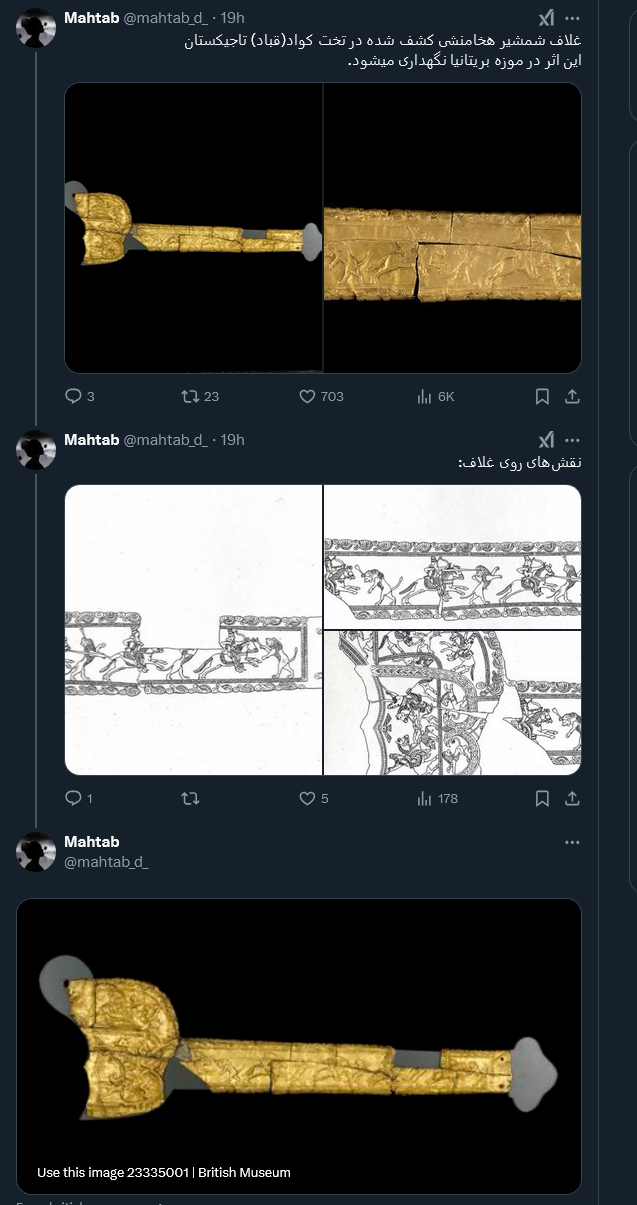The height and width of the screenshot is (1205, 637).
Task: Open Mahtab profile name on bottom tweet
Action: click(91, 842)
